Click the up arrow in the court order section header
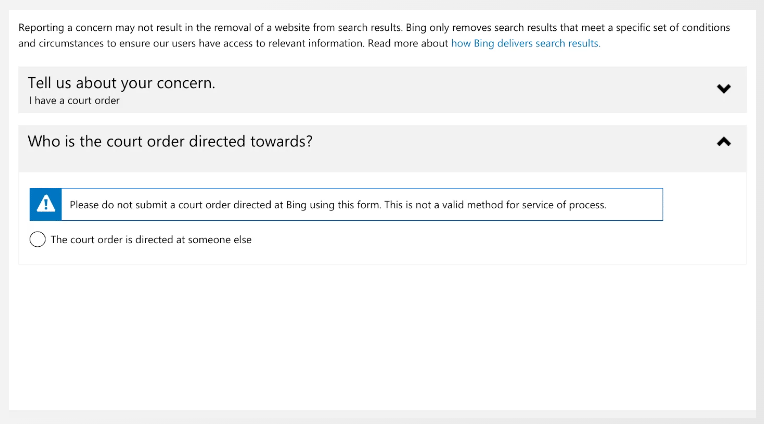The height and width of the screenshot is (424, 764). pos(724,142)
